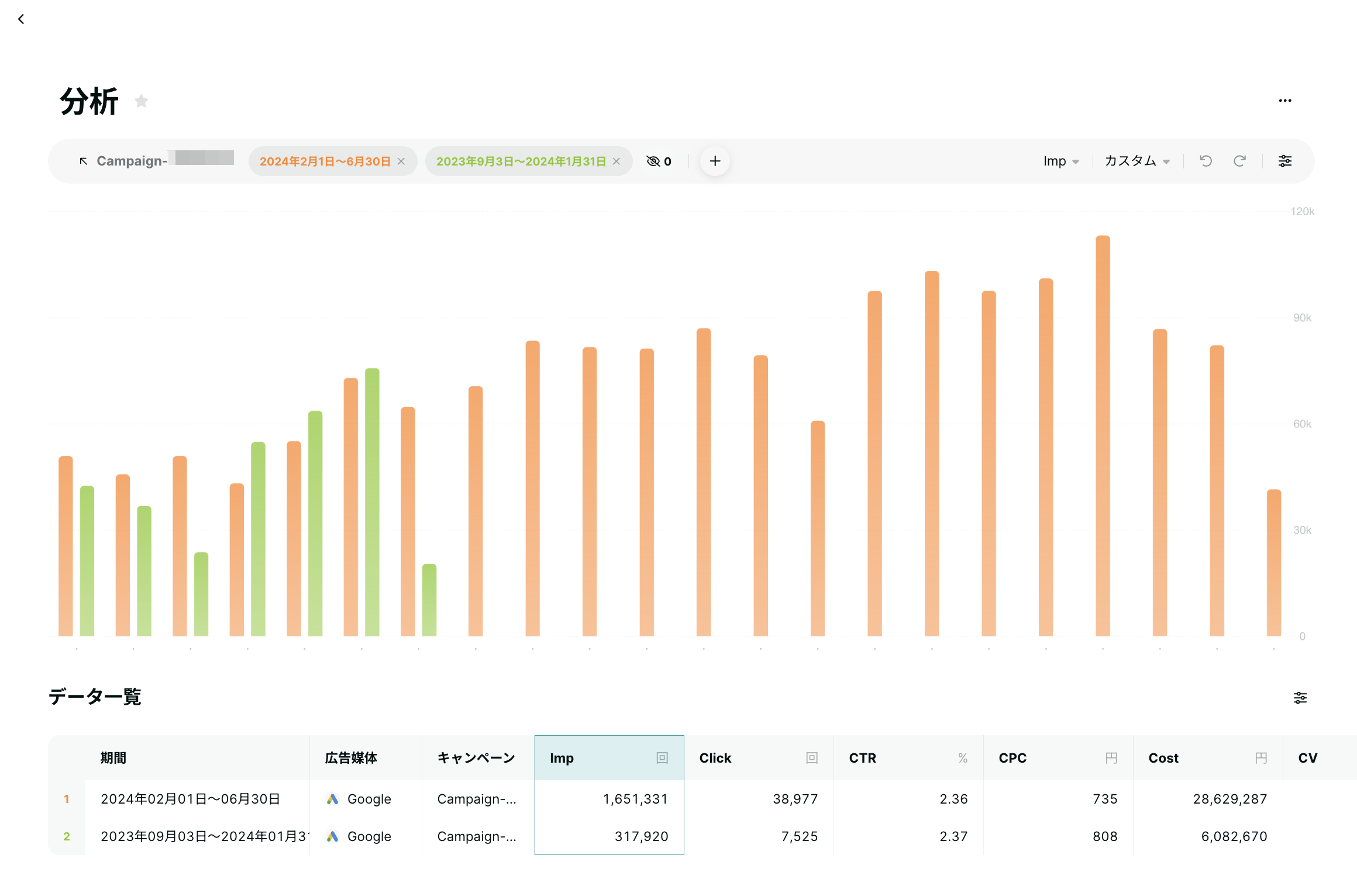Click the last orange bar in chart

click(x=1274, y=563)
